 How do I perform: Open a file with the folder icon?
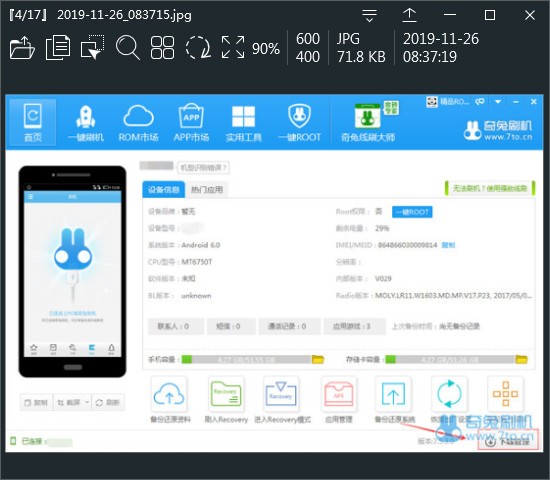(22, 47)
